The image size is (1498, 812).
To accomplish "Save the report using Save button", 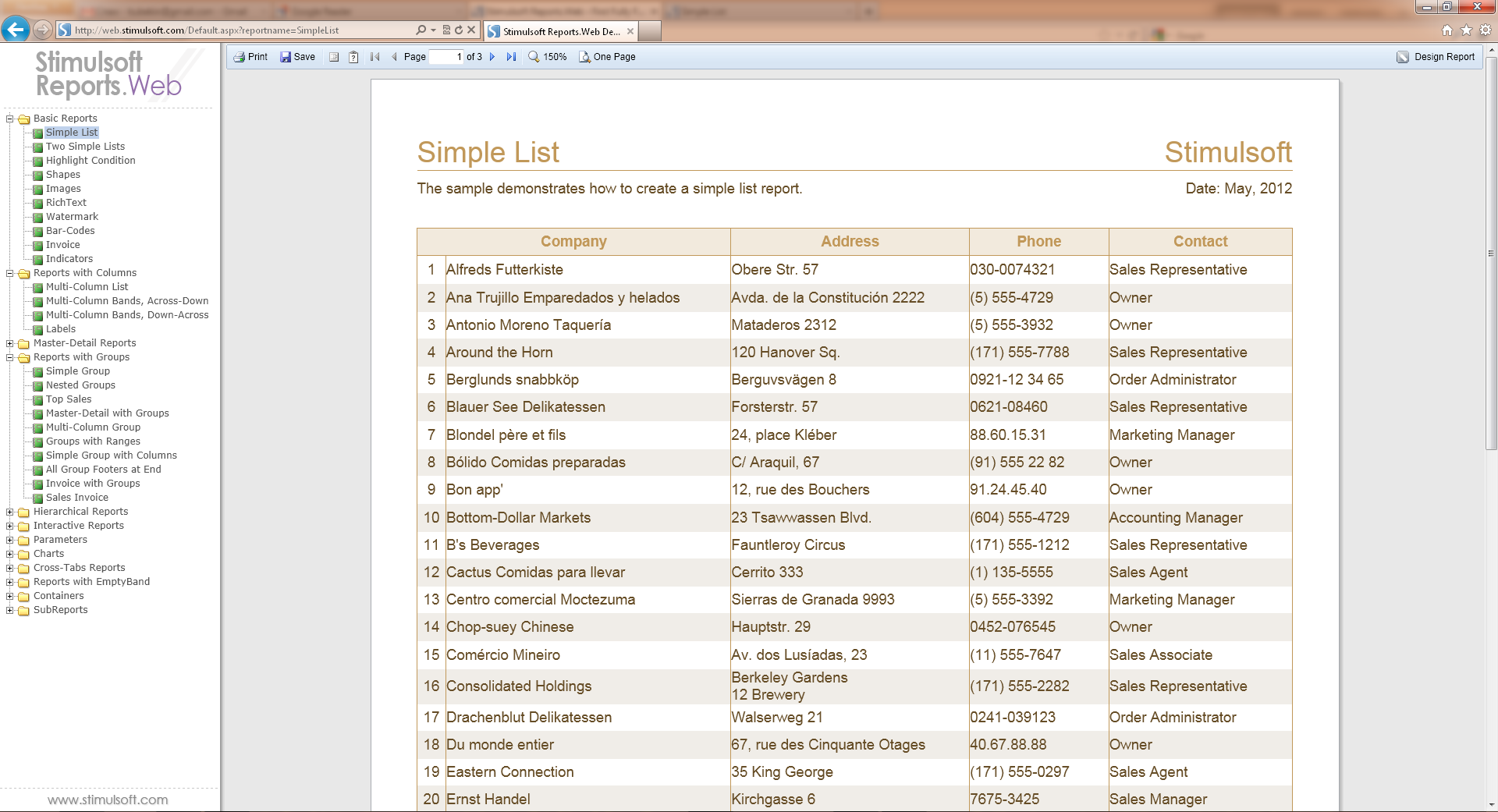I will click(297, 57).
